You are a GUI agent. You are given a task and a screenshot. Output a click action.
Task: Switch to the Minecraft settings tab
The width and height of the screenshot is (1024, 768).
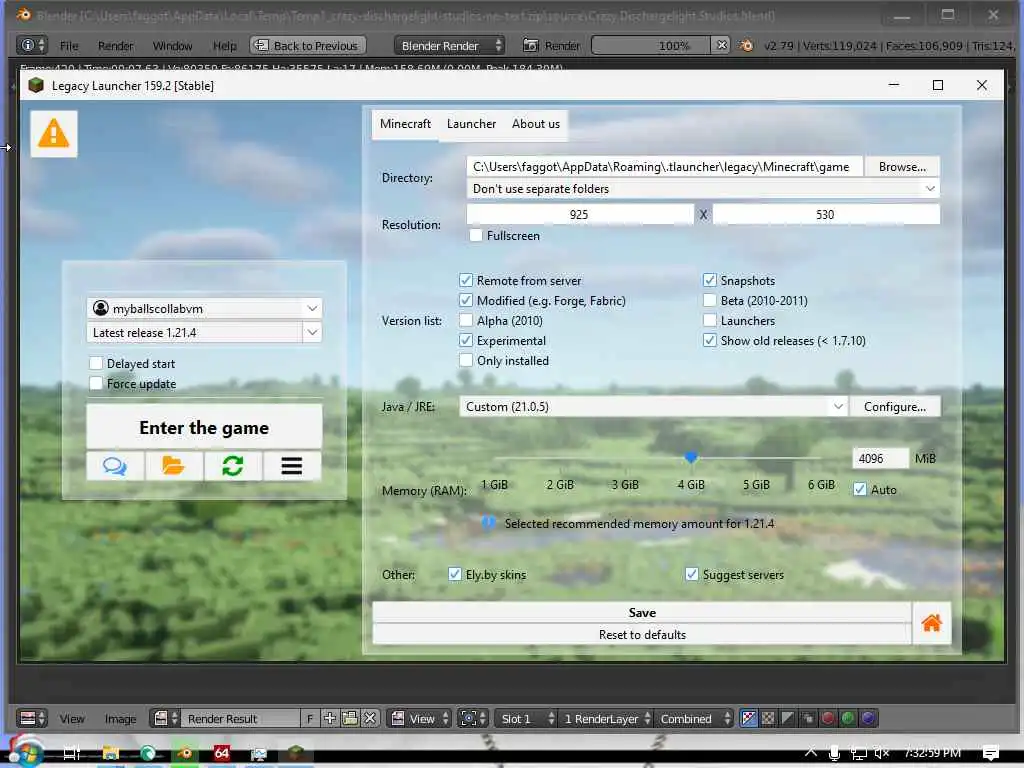pyautogui.click(x=406, y=123)
